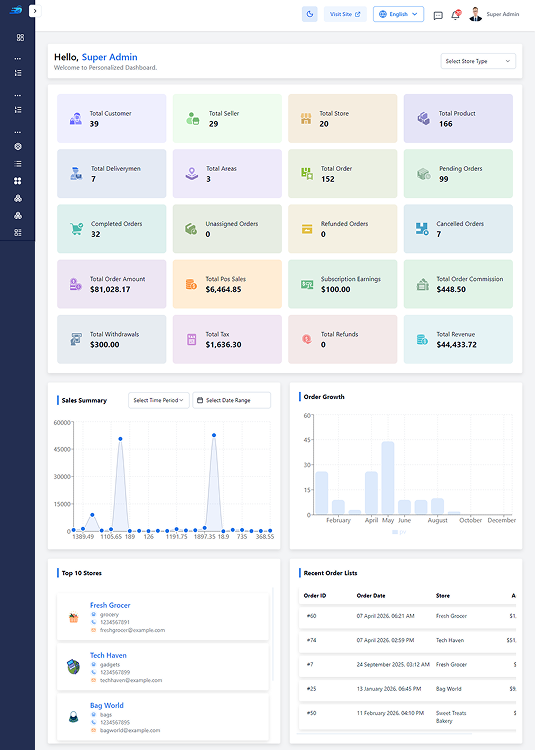Open the Fresh Grocer store link
Viewport: 535px width, 750px height.
tap(110, 605)
